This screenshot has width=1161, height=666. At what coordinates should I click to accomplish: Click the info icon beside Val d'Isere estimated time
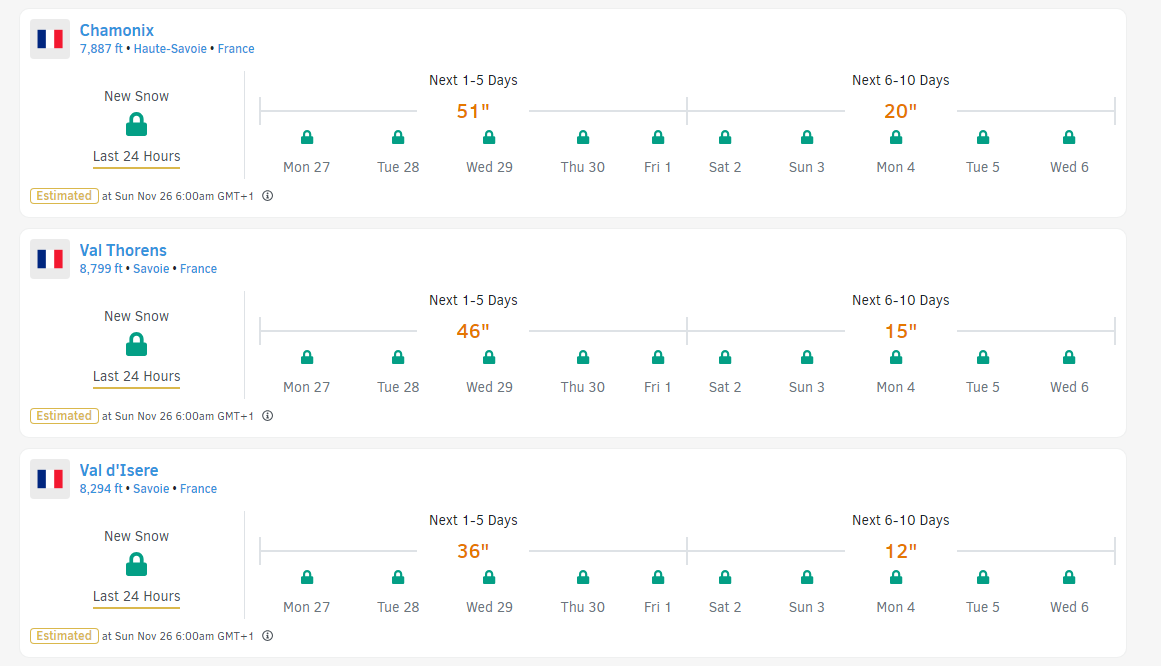[x=268, y=636]
